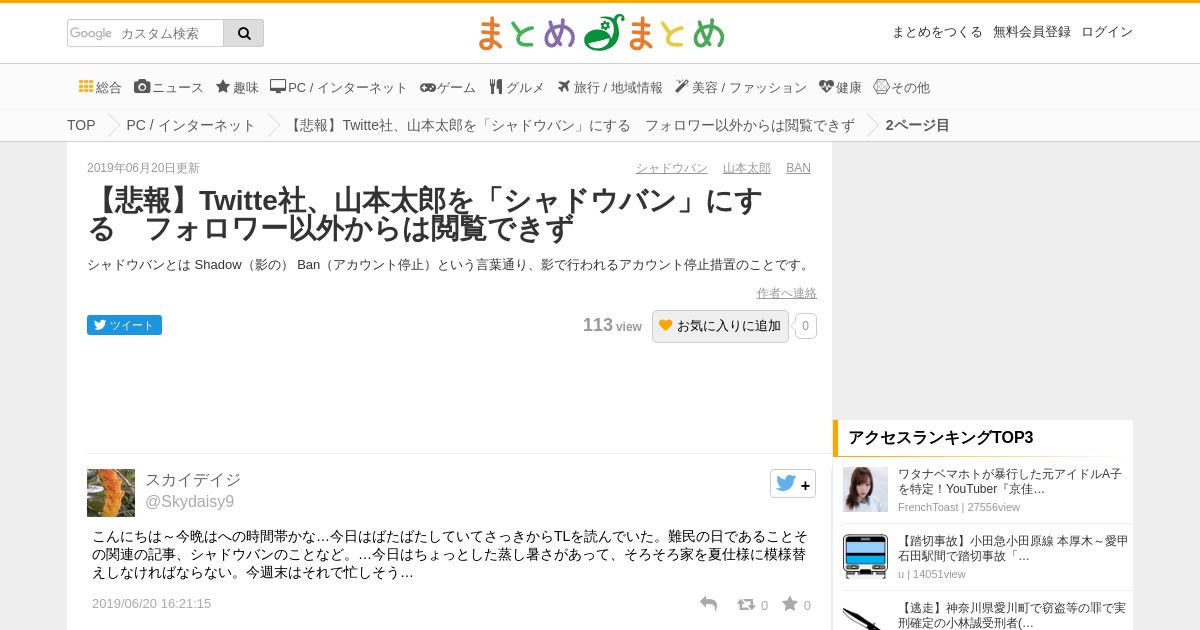The image size is (1200, 630).
Task: Open 【踏切事故】小田急小田原線 article title
Action: (x=1013, y=548)
